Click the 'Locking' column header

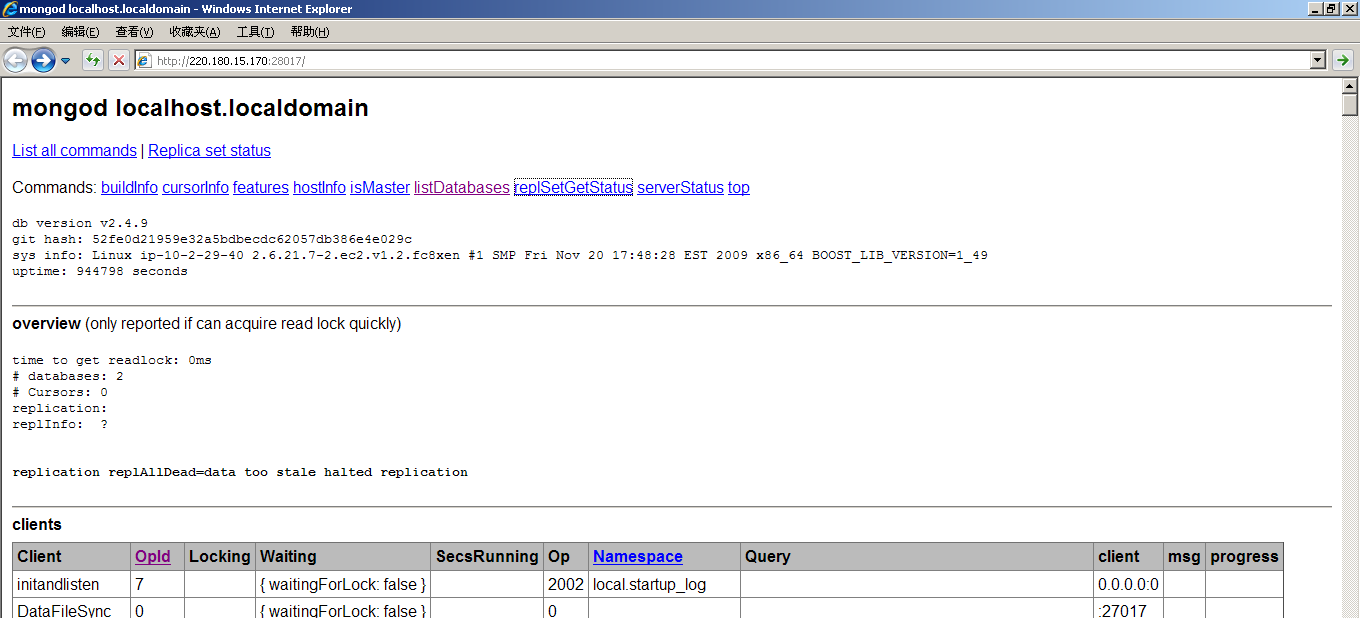pos(220,557)
